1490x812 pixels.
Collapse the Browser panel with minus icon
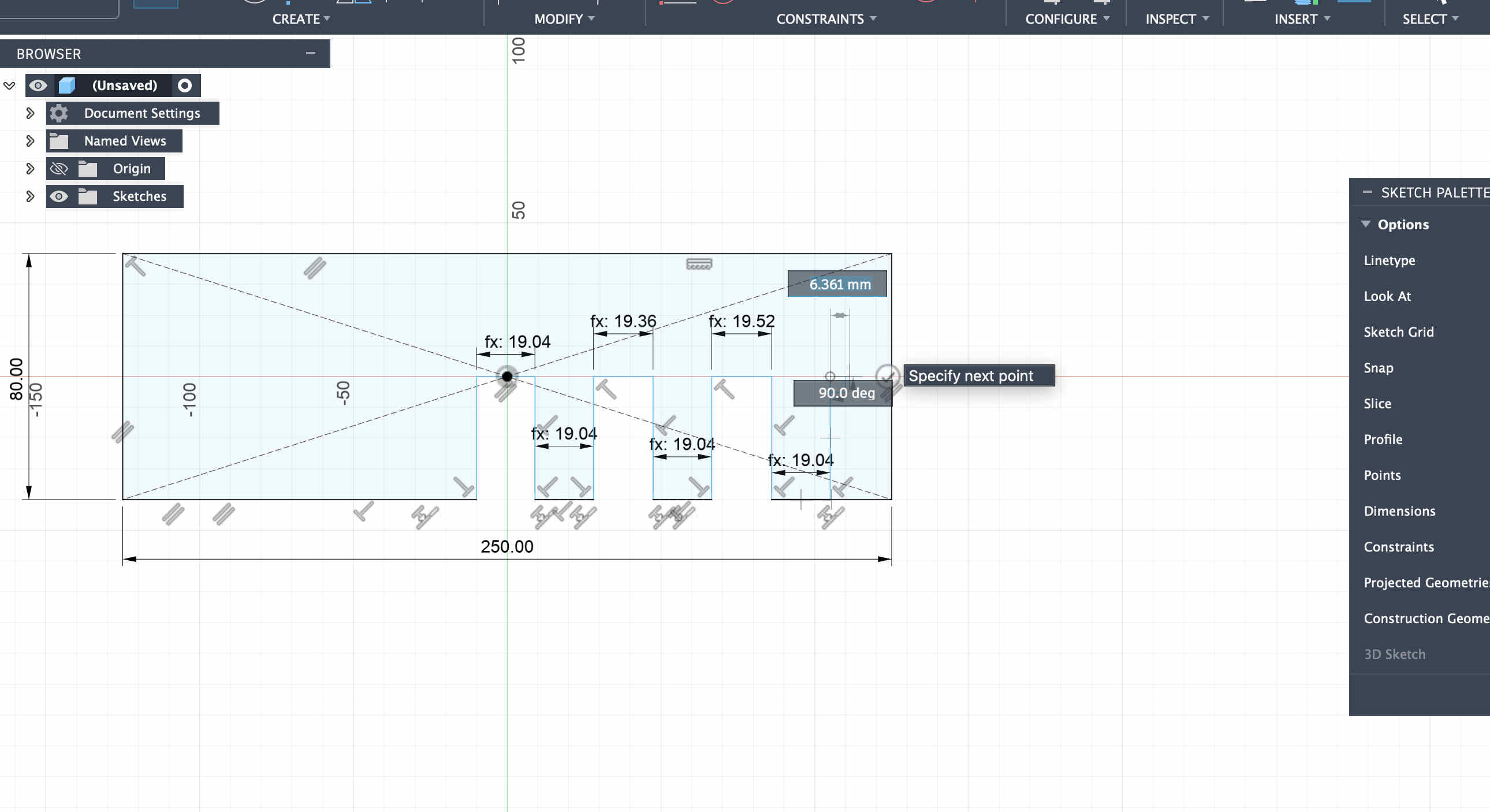click(311, 54)
